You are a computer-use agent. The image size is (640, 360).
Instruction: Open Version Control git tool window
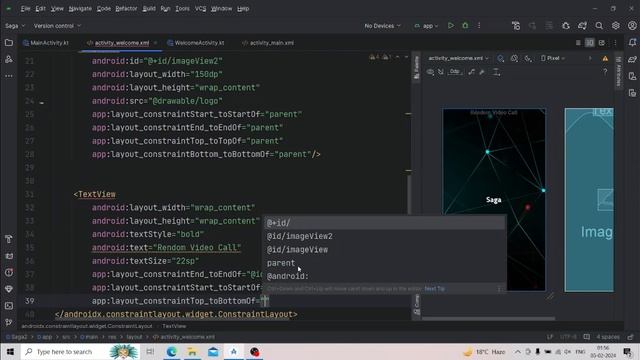9,322
